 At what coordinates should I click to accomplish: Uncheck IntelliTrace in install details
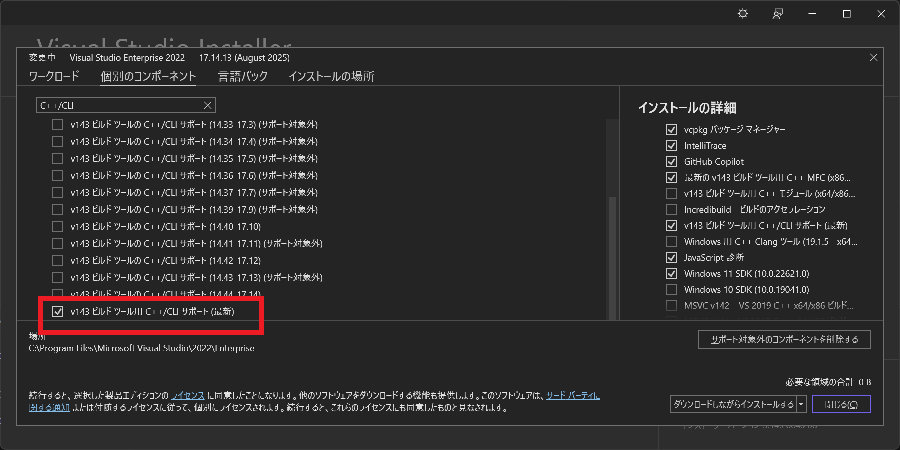pyautogui.click(x=671, y=146)
